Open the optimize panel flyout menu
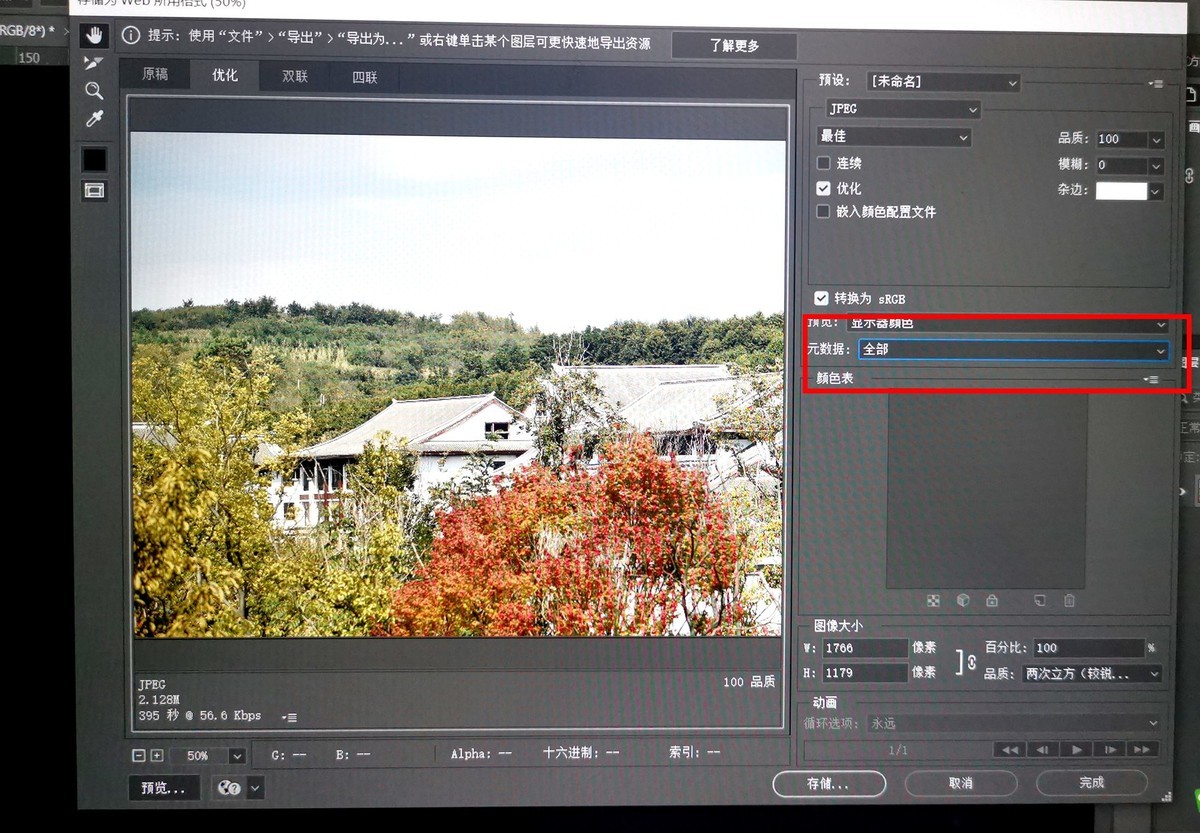 [1155, 84]
